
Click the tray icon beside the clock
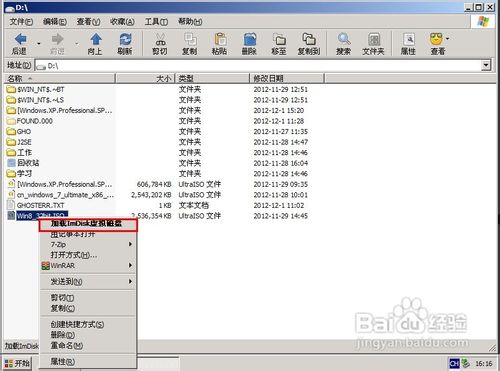465,363
